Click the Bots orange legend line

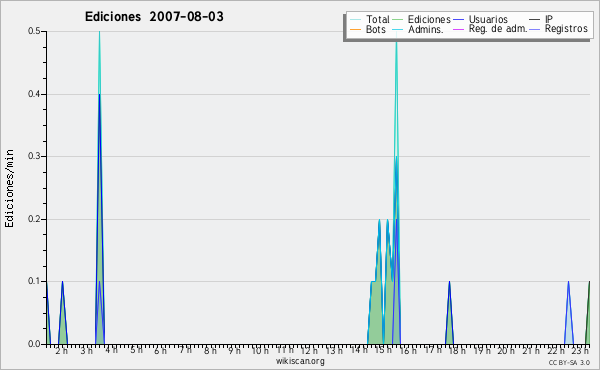pos(355,29)
